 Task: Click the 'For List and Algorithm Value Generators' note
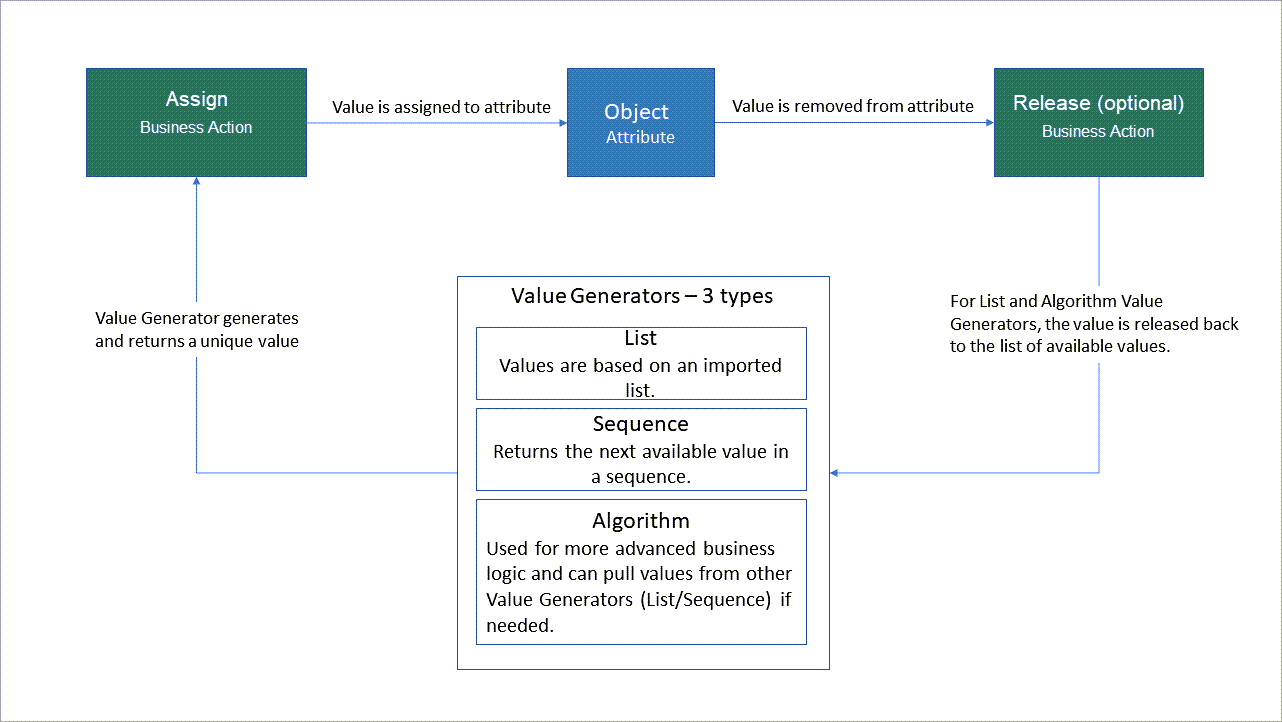coord(1094,324)
